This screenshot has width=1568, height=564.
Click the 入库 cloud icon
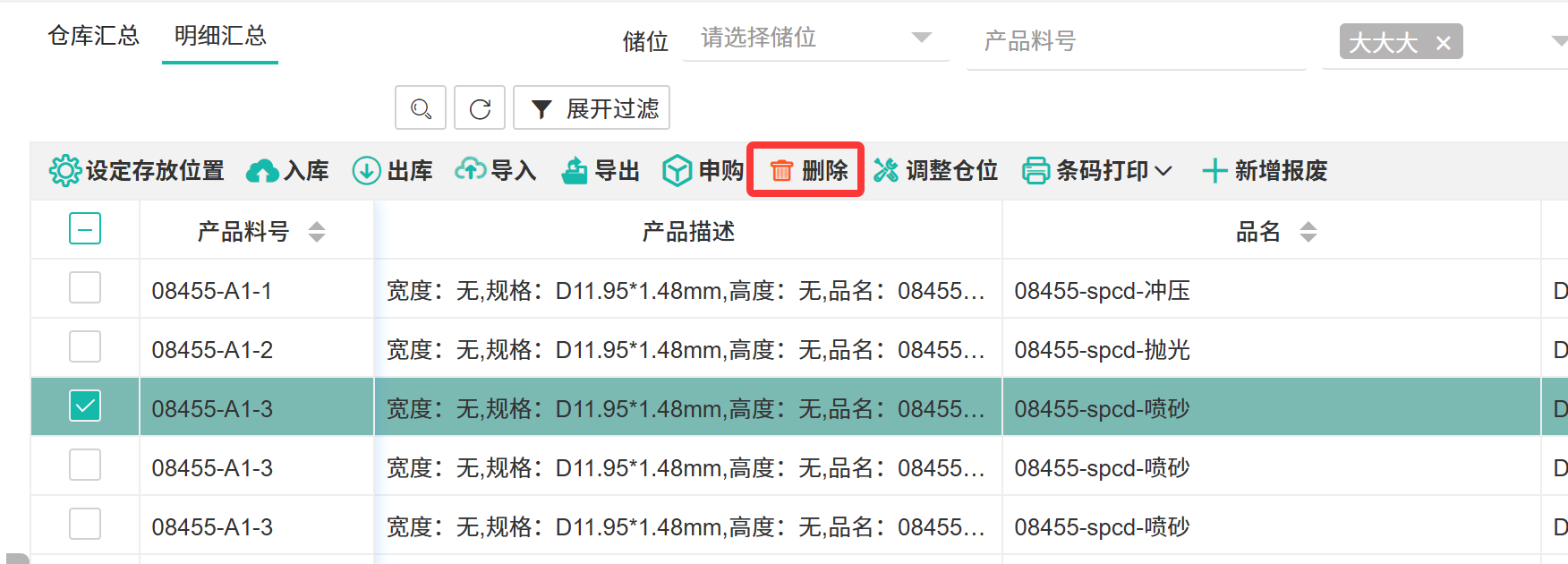(262, 170)
